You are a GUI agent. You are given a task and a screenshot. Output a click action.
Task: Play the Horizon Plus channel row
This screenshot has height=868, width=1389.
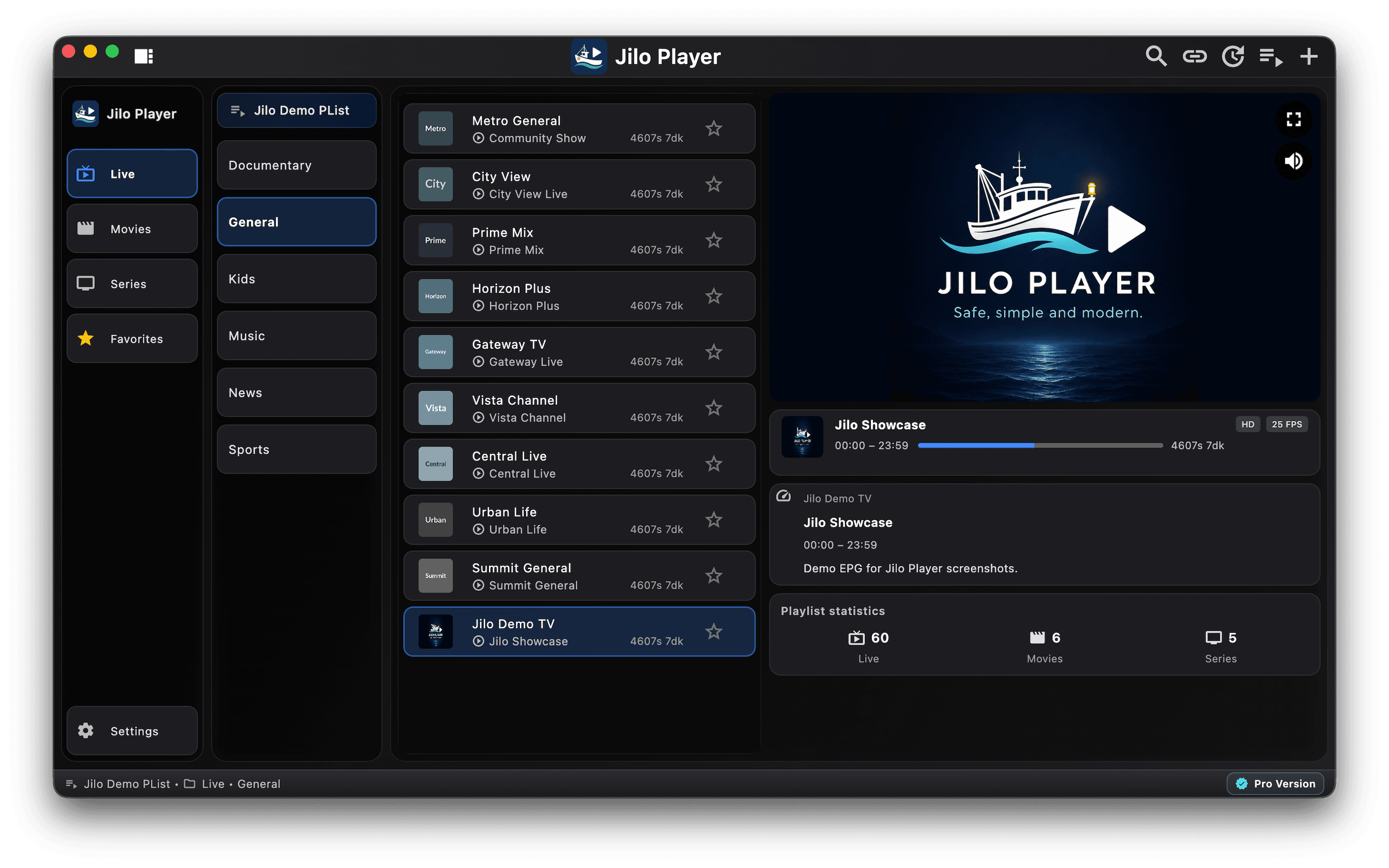pyautogui.click(x=579, y=296)
